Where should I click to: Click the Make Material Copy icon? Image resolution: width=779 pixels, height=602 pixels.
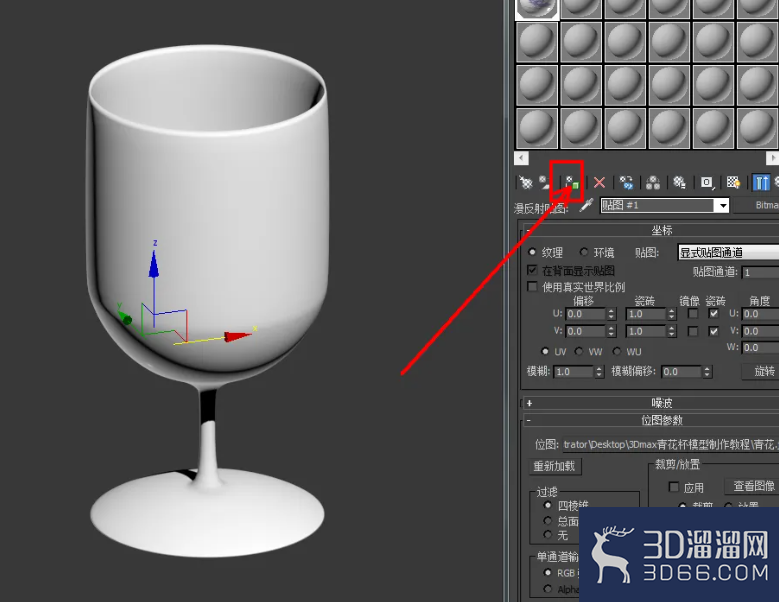[626, 183]
